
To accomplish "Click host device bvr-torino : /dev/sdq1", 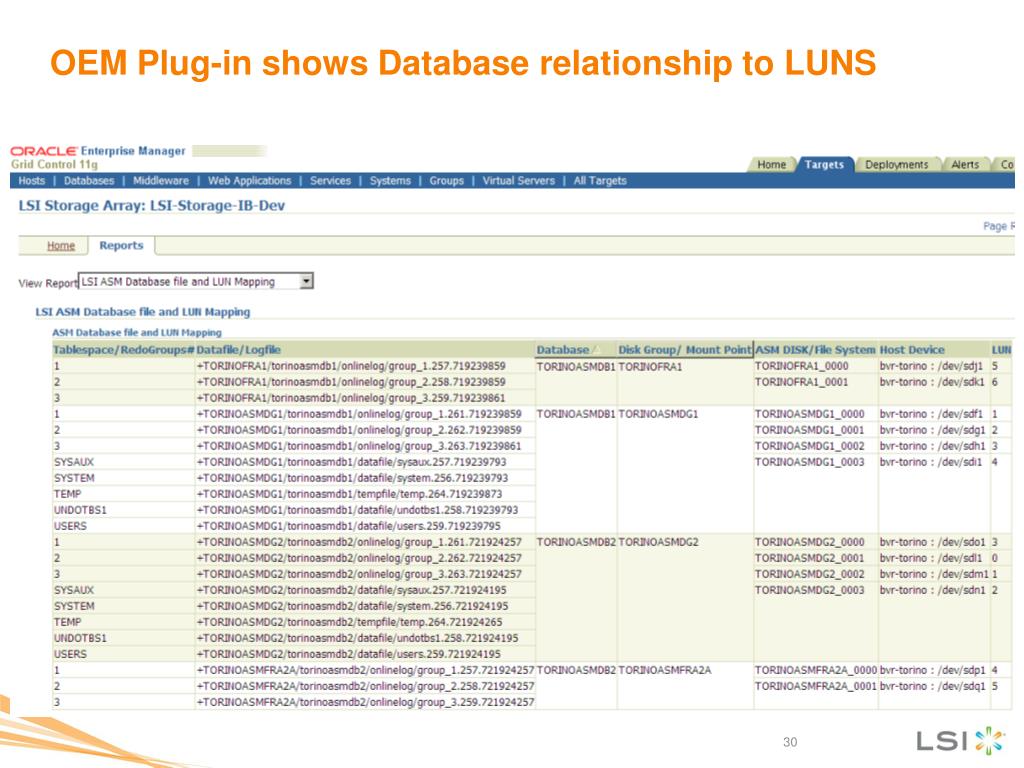I will [x=933, y=686].
